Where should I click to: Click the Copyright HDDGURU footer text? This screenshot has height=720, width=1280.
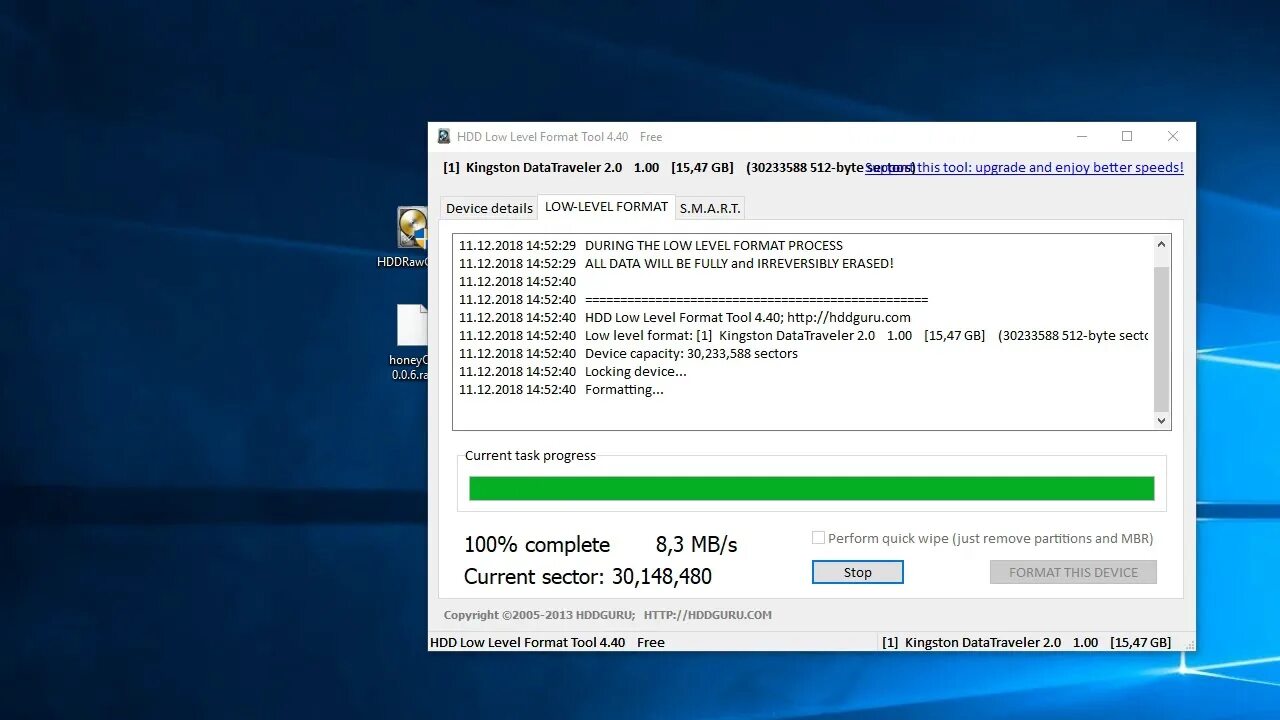(x=608, y=615)
